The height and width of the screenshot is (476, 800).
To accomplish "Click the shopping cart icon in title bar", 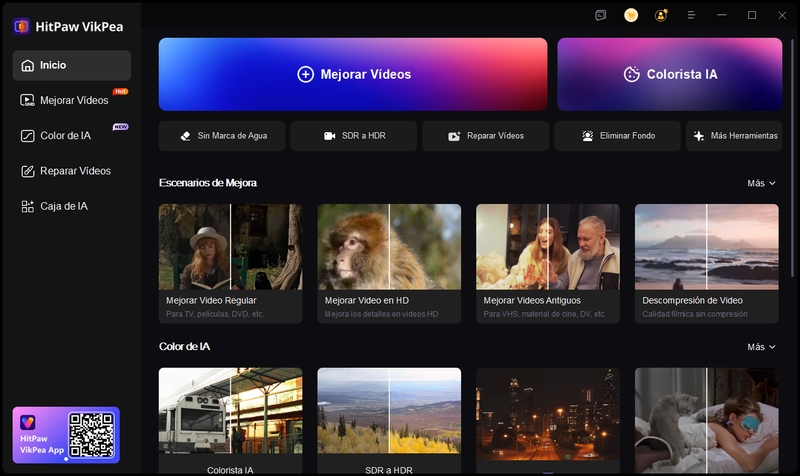I will pyautogui.click(x=631, y=15).
